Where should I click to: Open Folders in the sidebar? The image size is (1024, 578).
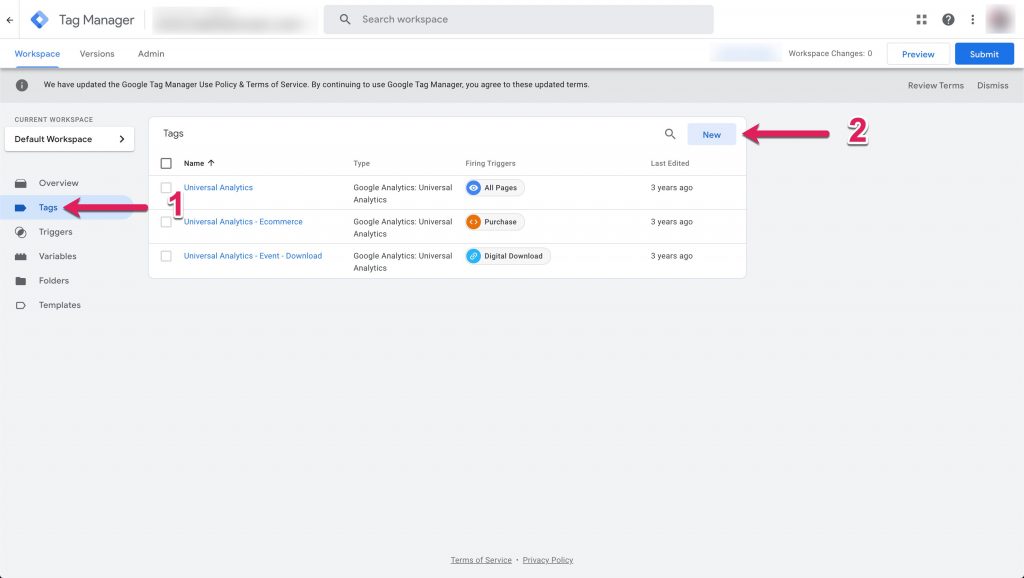point(53,281)
